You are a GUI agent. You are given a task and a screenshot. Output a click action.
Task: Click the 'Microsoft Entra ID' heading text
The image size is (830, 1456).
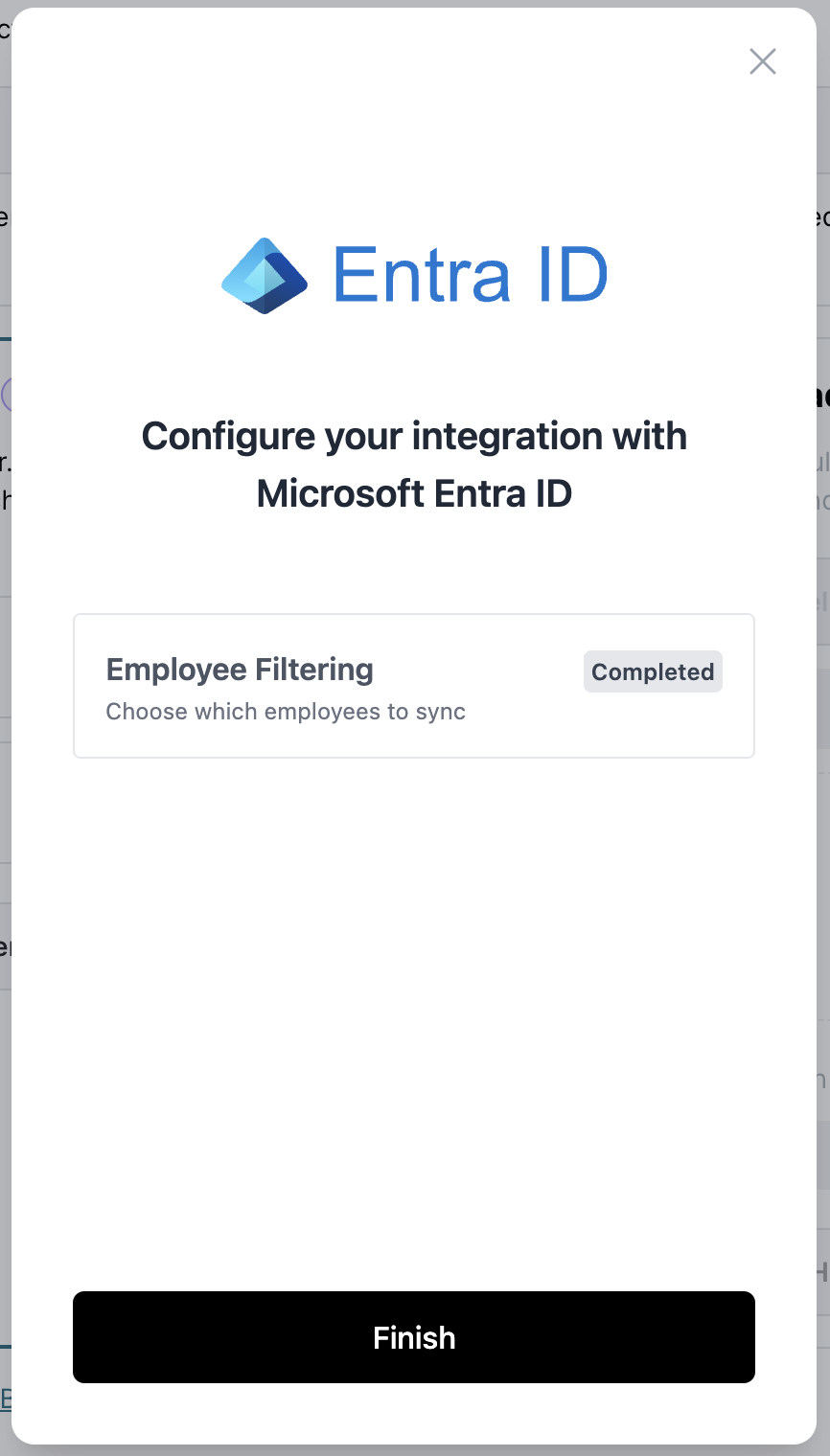click(414, 494)
